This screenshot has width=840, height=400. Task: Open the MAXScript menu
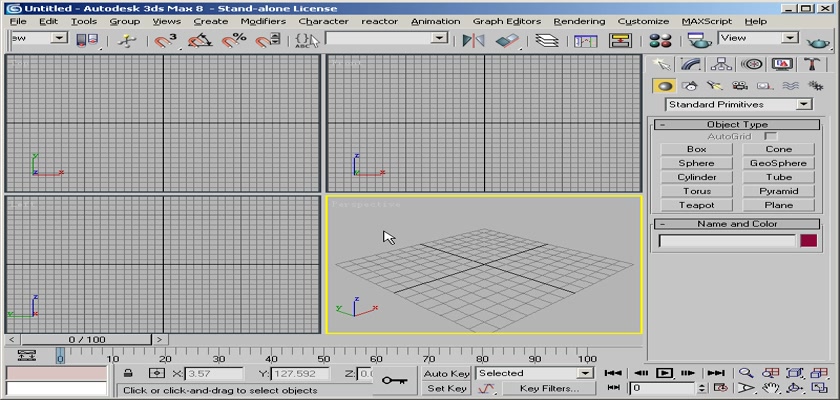707,21
